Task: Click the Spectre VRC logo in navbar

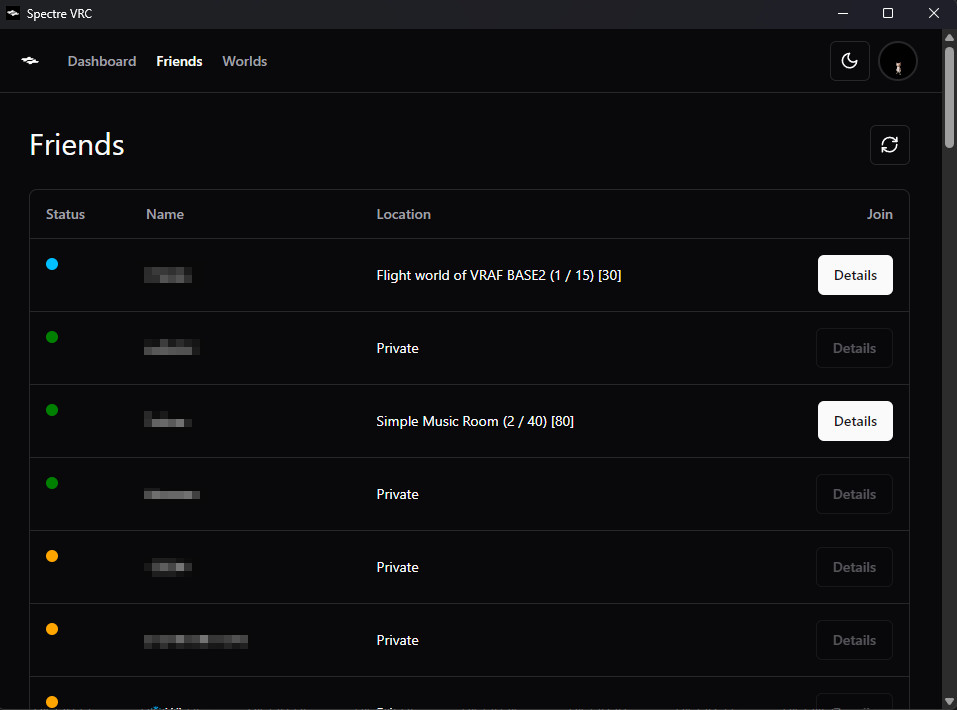Action: [30, 60]
